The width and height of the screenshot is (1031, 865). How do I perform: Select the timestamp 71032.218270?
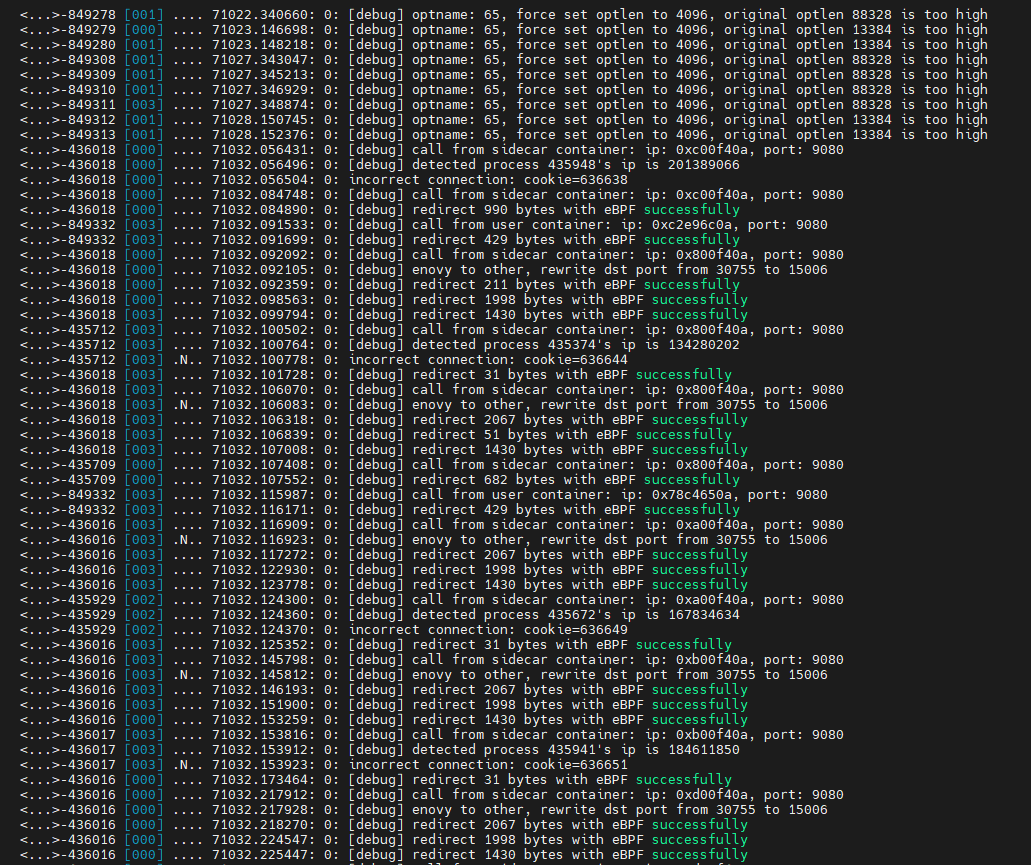(260, 825)
